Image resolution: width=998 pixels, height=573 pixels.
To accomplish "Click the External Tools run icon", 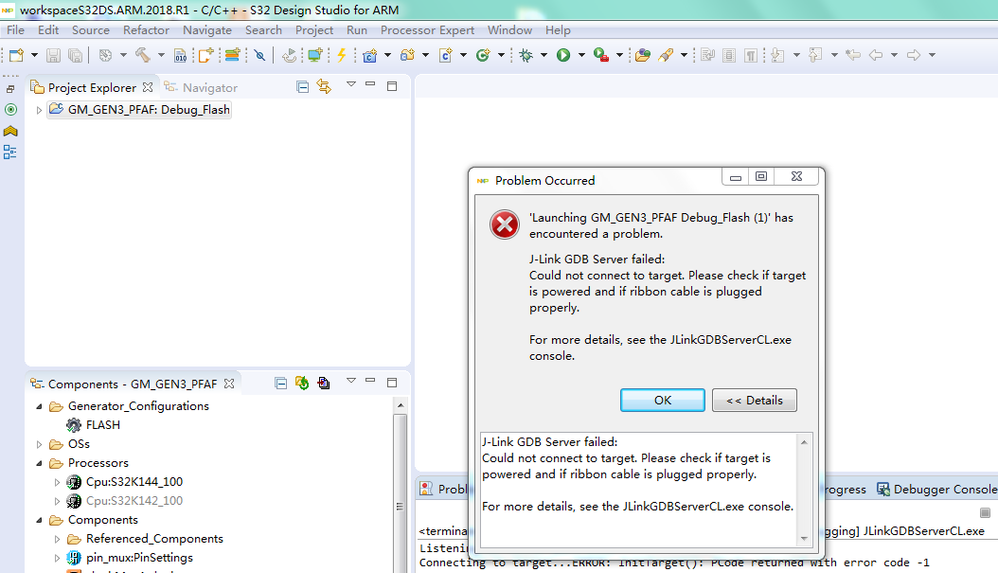I will click(x=601, y=55).
